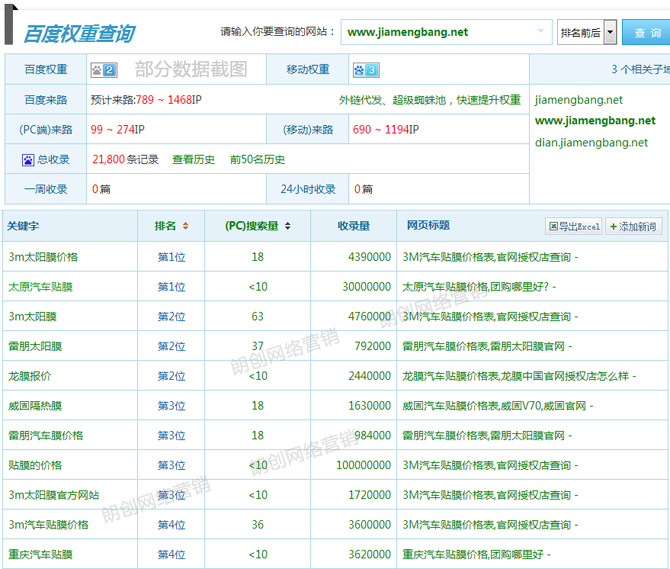Click the 网页标题 column header

click(428, 225)
